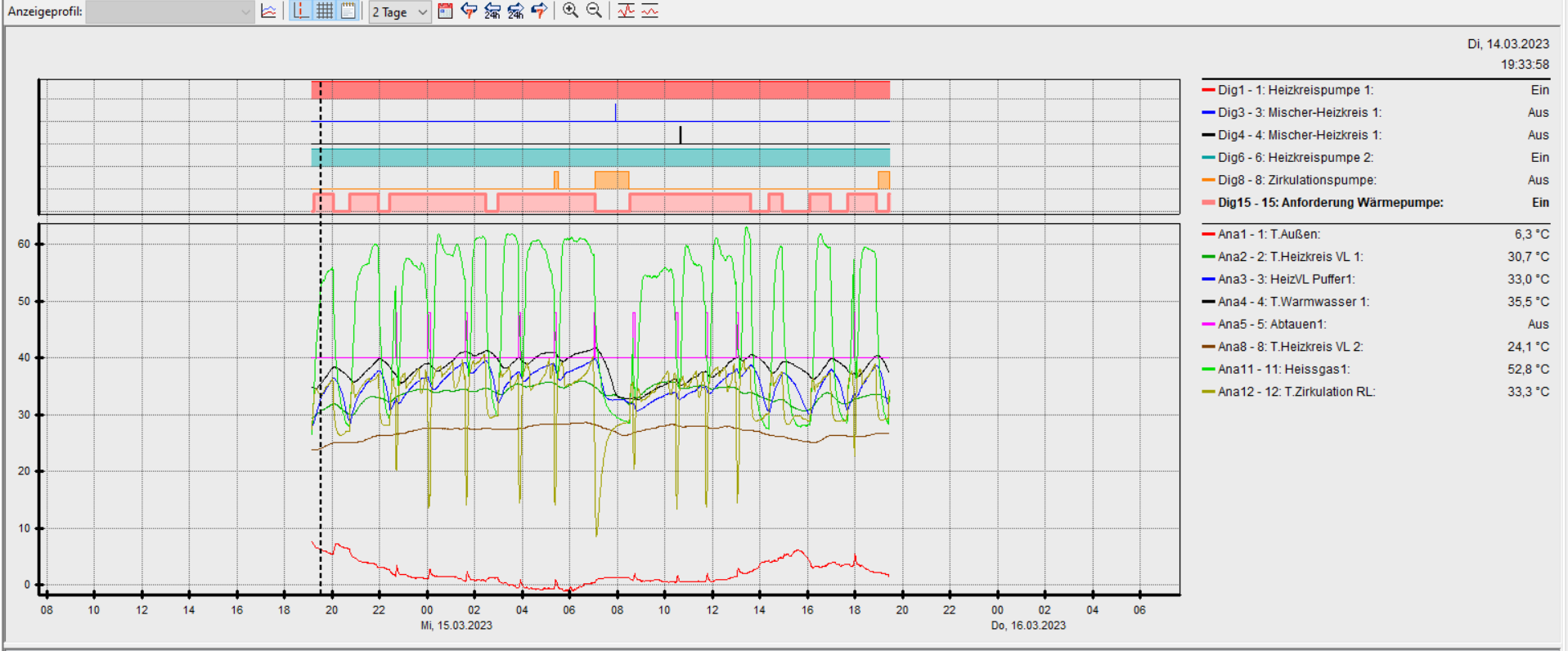Click the 6,3 °C value of T.Außen
This screenshot has width=1568, height=651.
tap(1531, 235)
